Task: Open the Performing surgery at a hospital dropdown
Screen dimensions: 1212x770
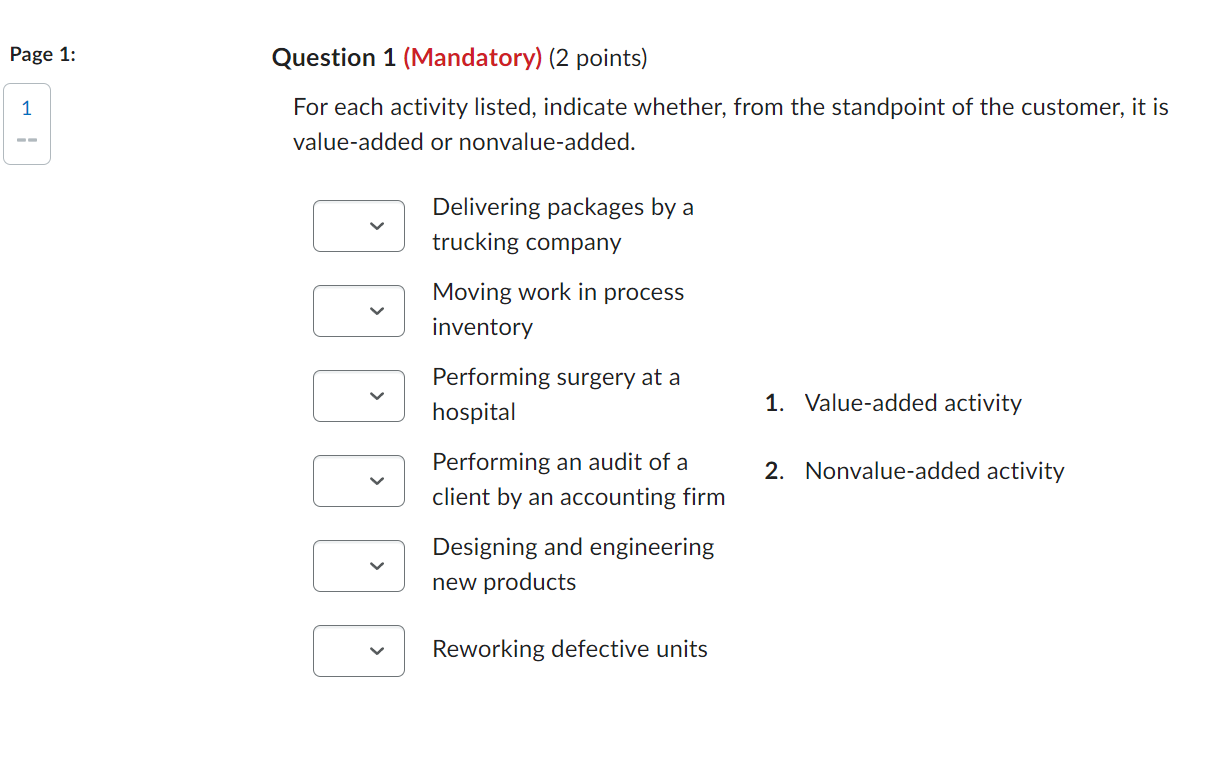Action: (x=359, y=396)
